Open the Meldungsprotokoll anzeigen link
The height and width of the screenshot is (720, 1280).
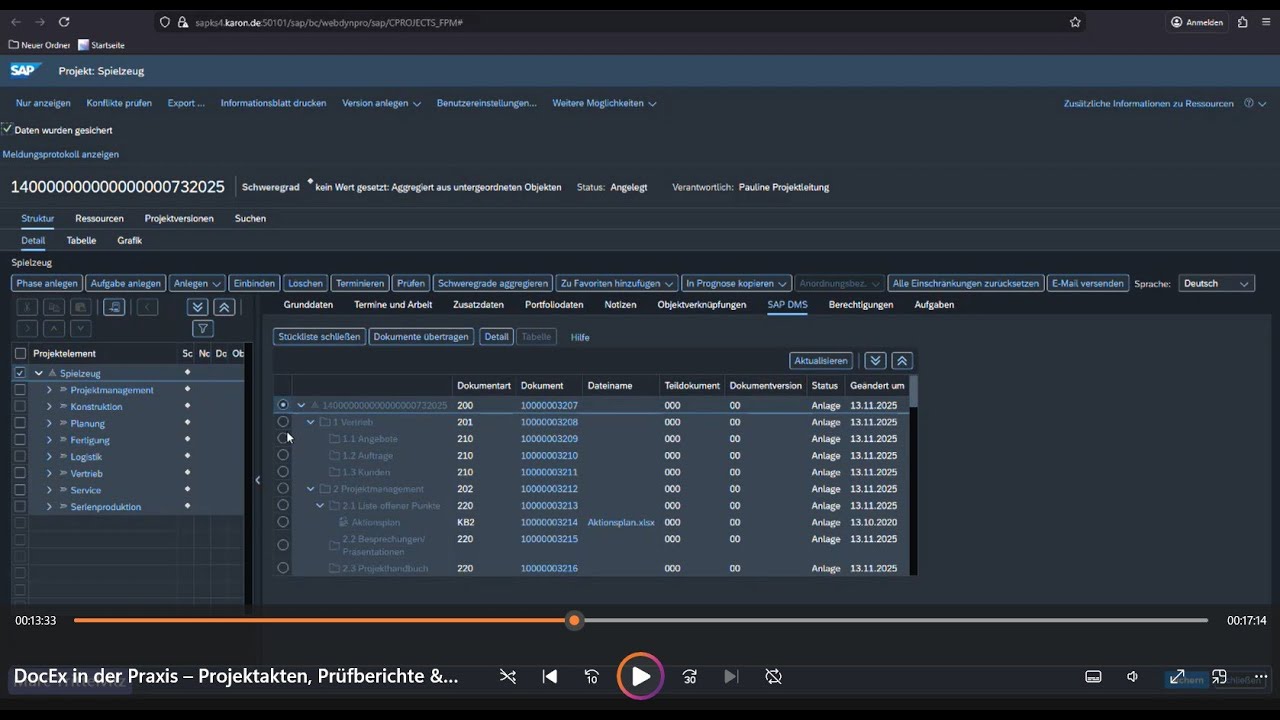coord(60,154)
